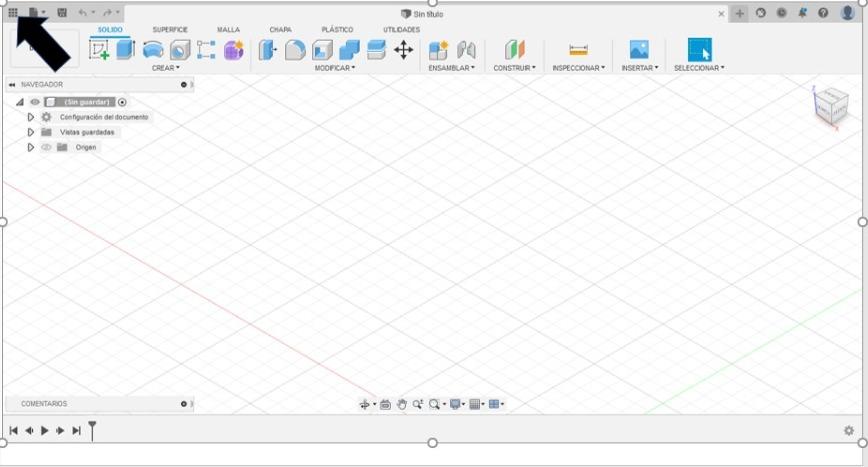868x467 pixels.
Task: Click the Insert image icon
Action: (x=639, y=50)
